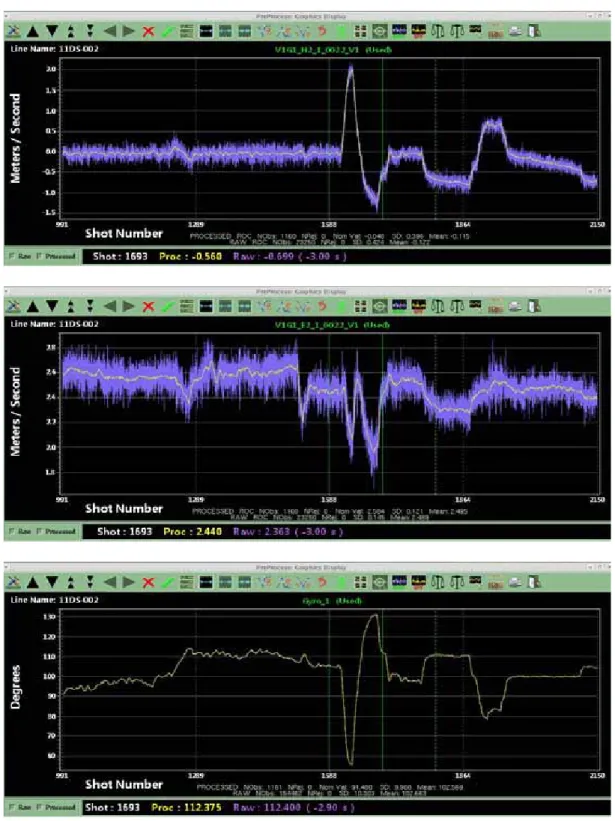Click the Shot: 1693 readout in Gyro_1 window
The width and height of the screenshot is (615, 821).
pos(113,807)
